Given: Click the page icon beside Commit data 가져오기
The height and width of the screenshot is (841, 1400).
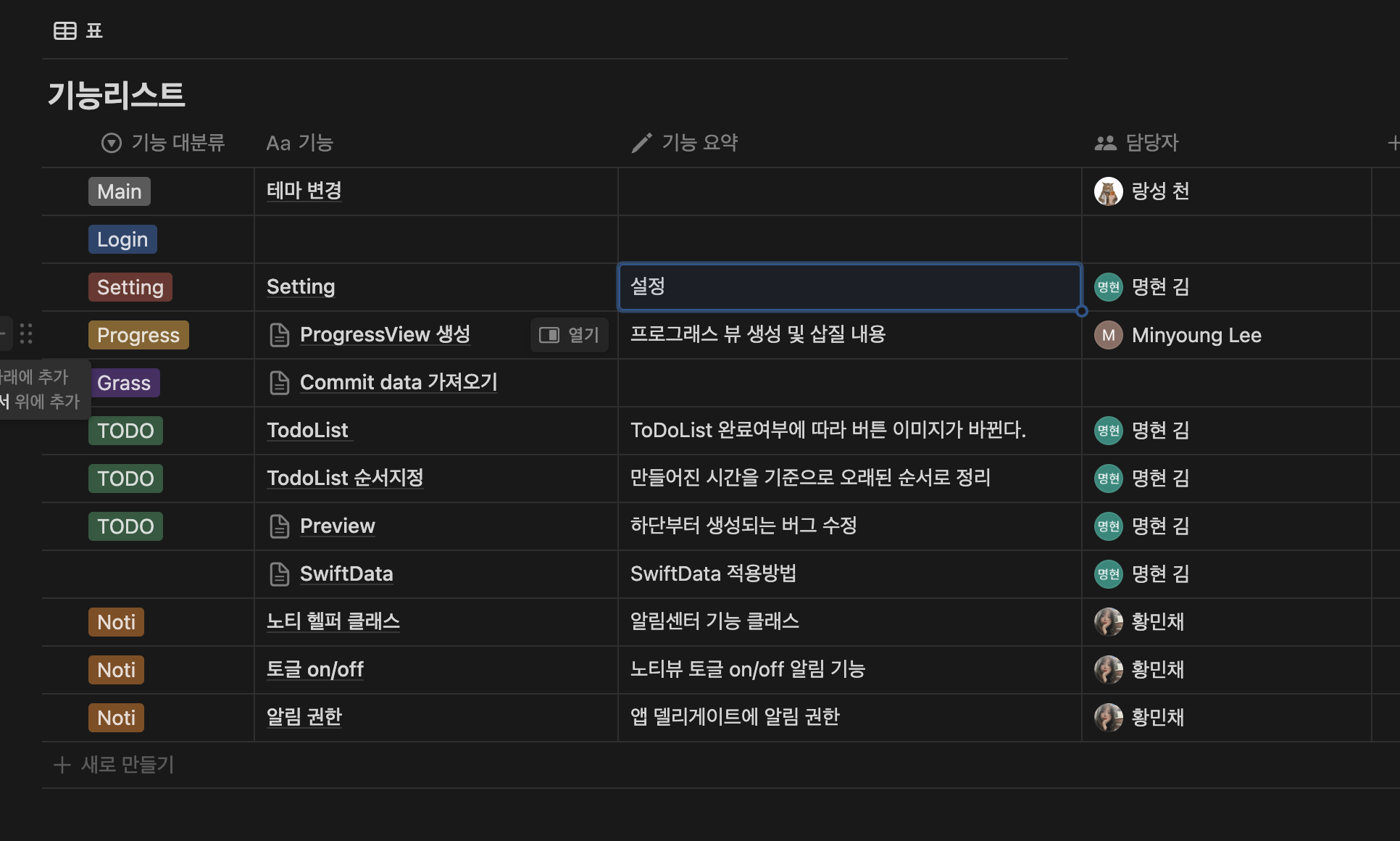Looking at the screenshot, I should (279, 383).
